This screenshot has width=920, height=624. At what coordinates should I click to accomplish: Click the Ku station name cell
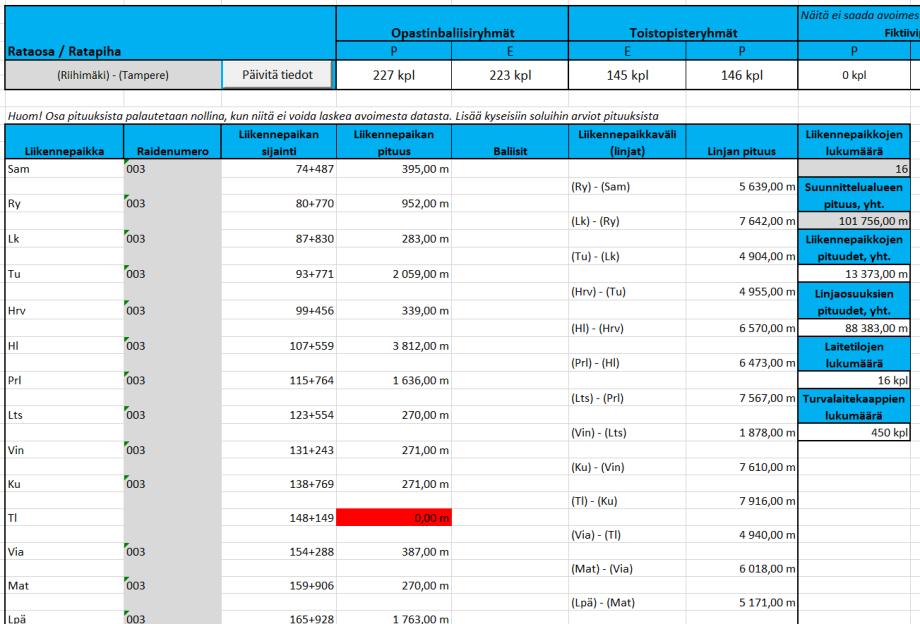(x=65, y=484)
